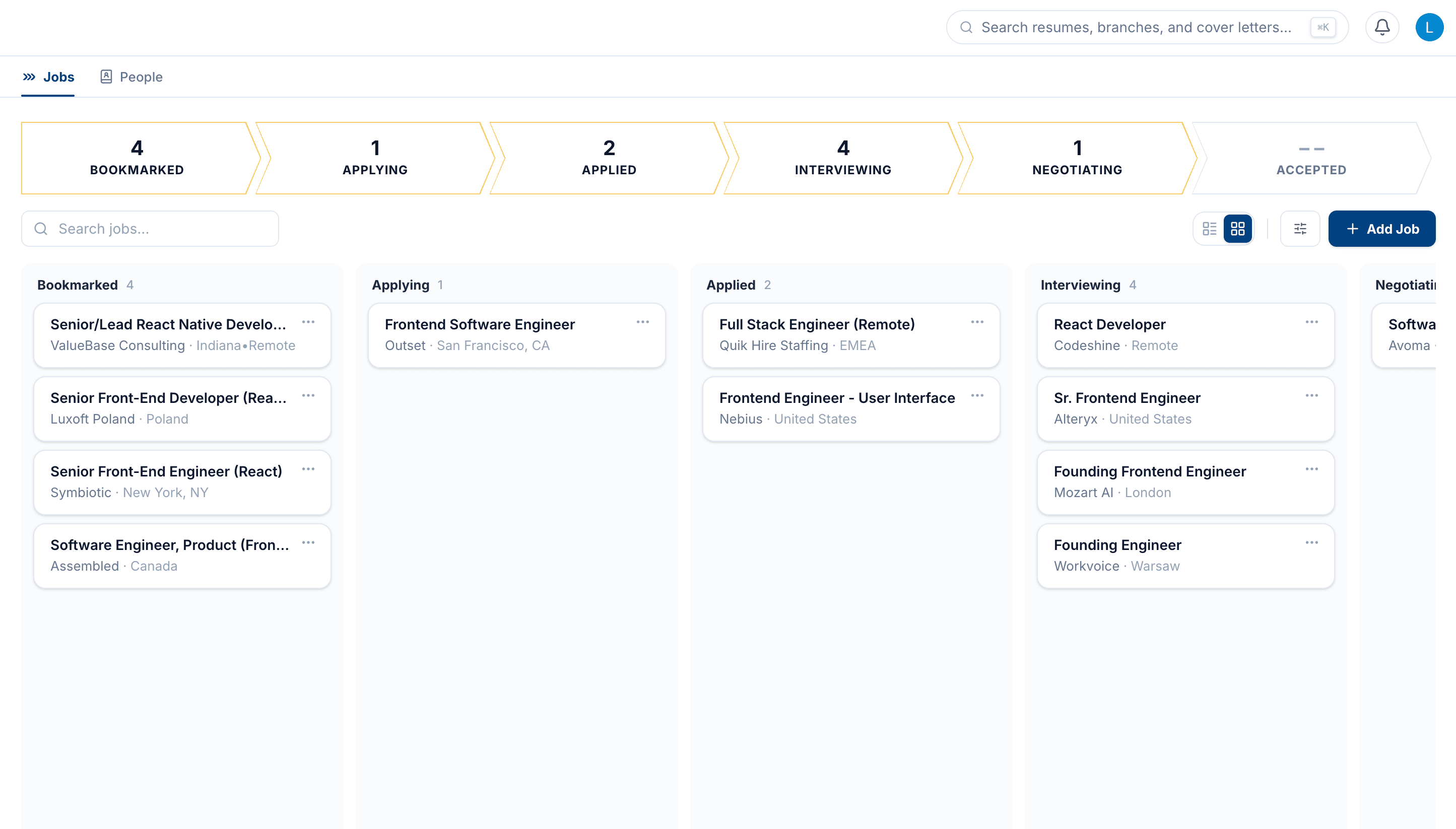Select the Applied pipeline stage
This screenshot has width=1456, height=829.
(x=609, y=158)
